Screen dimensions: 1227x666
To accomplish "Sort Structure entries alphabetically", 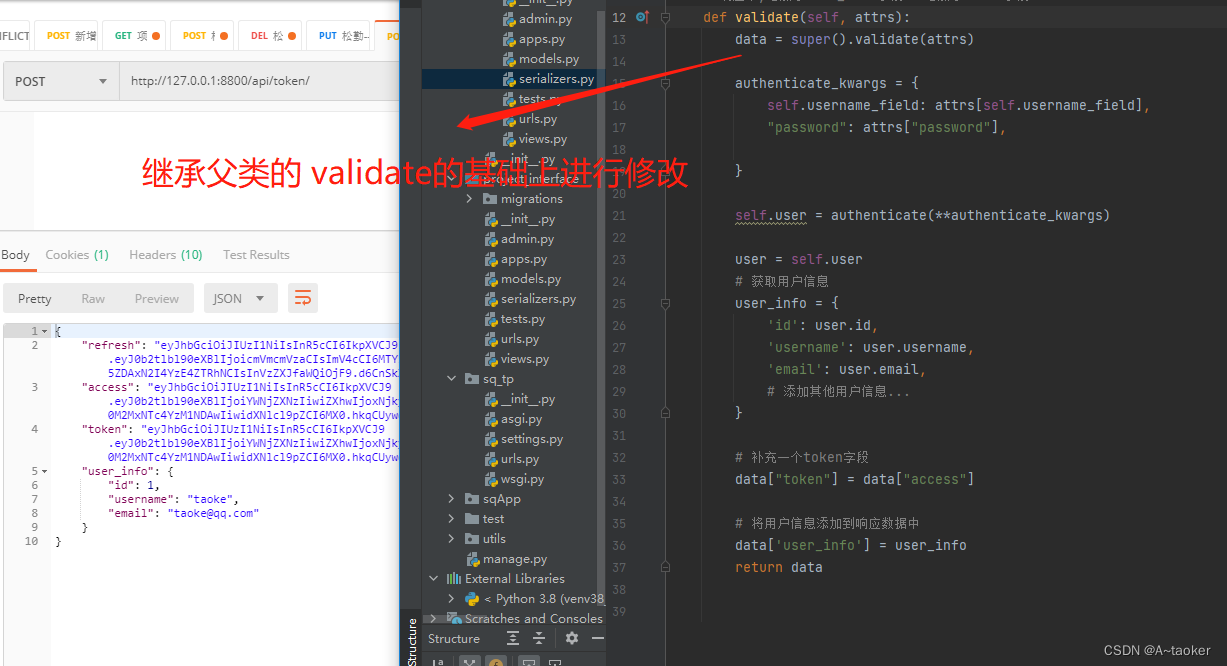I will click(439, 661).
